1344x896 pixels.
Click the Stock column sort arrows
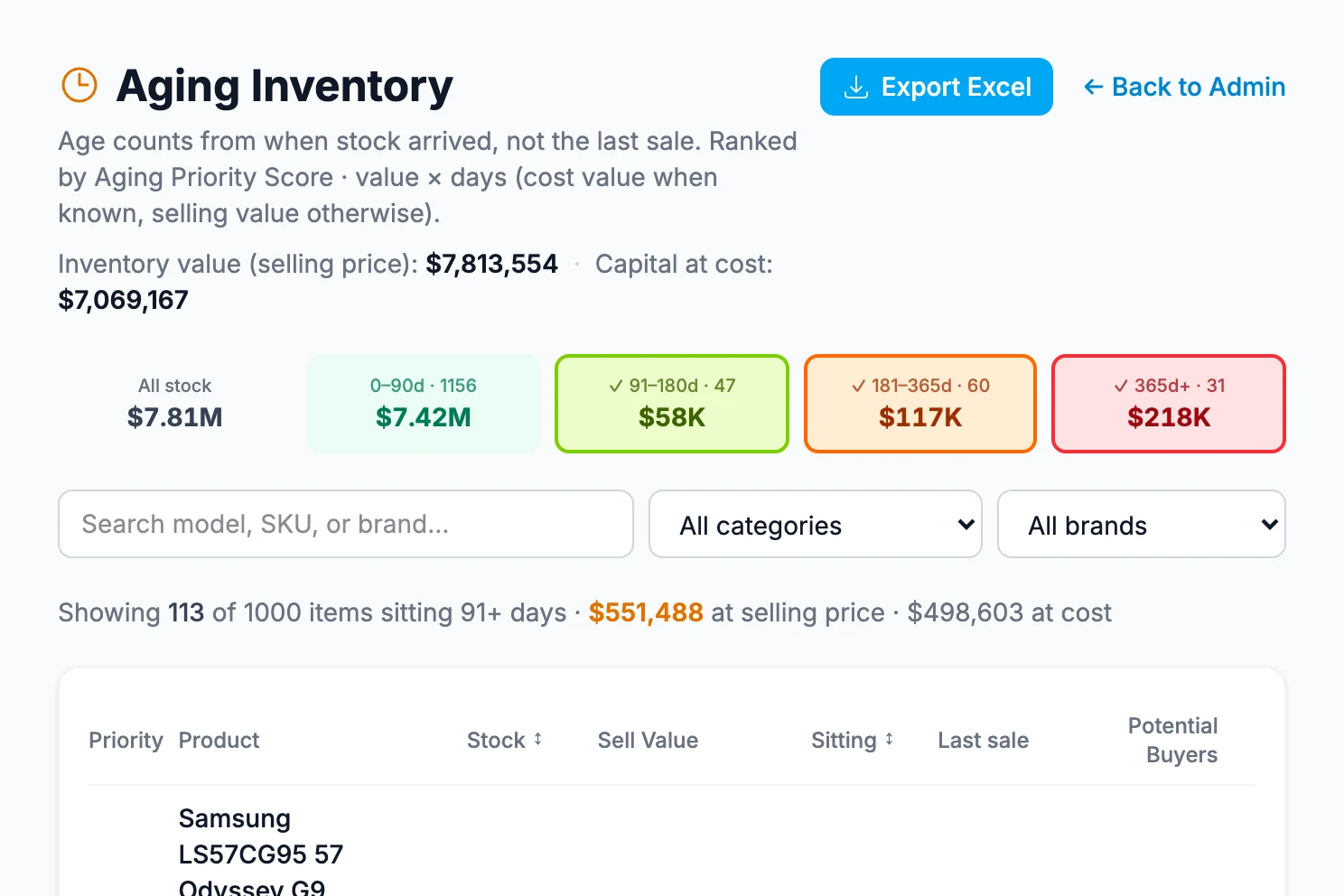[537, 739]
